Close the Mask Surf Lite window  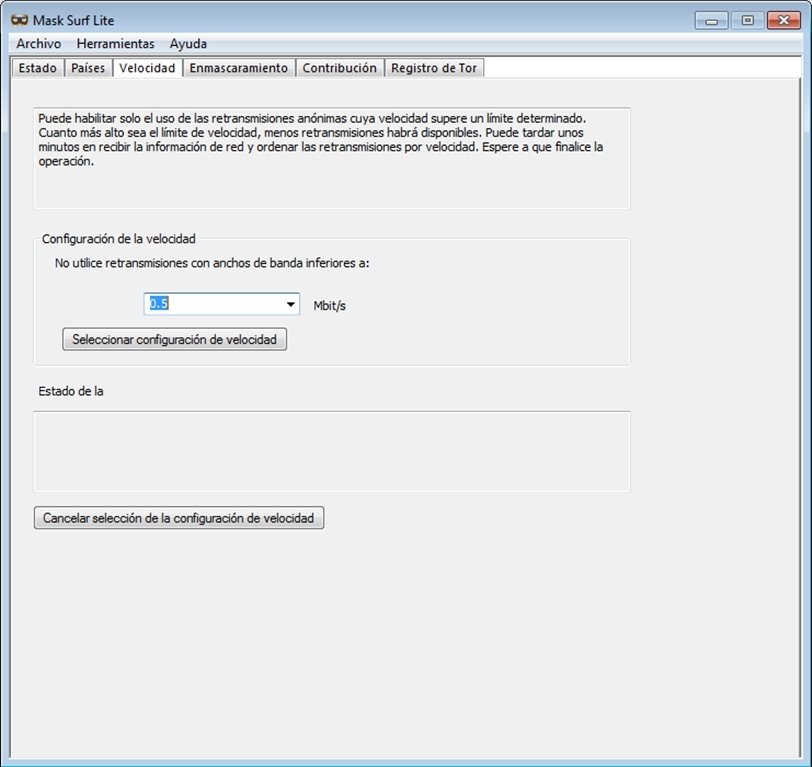pos(784,21)
